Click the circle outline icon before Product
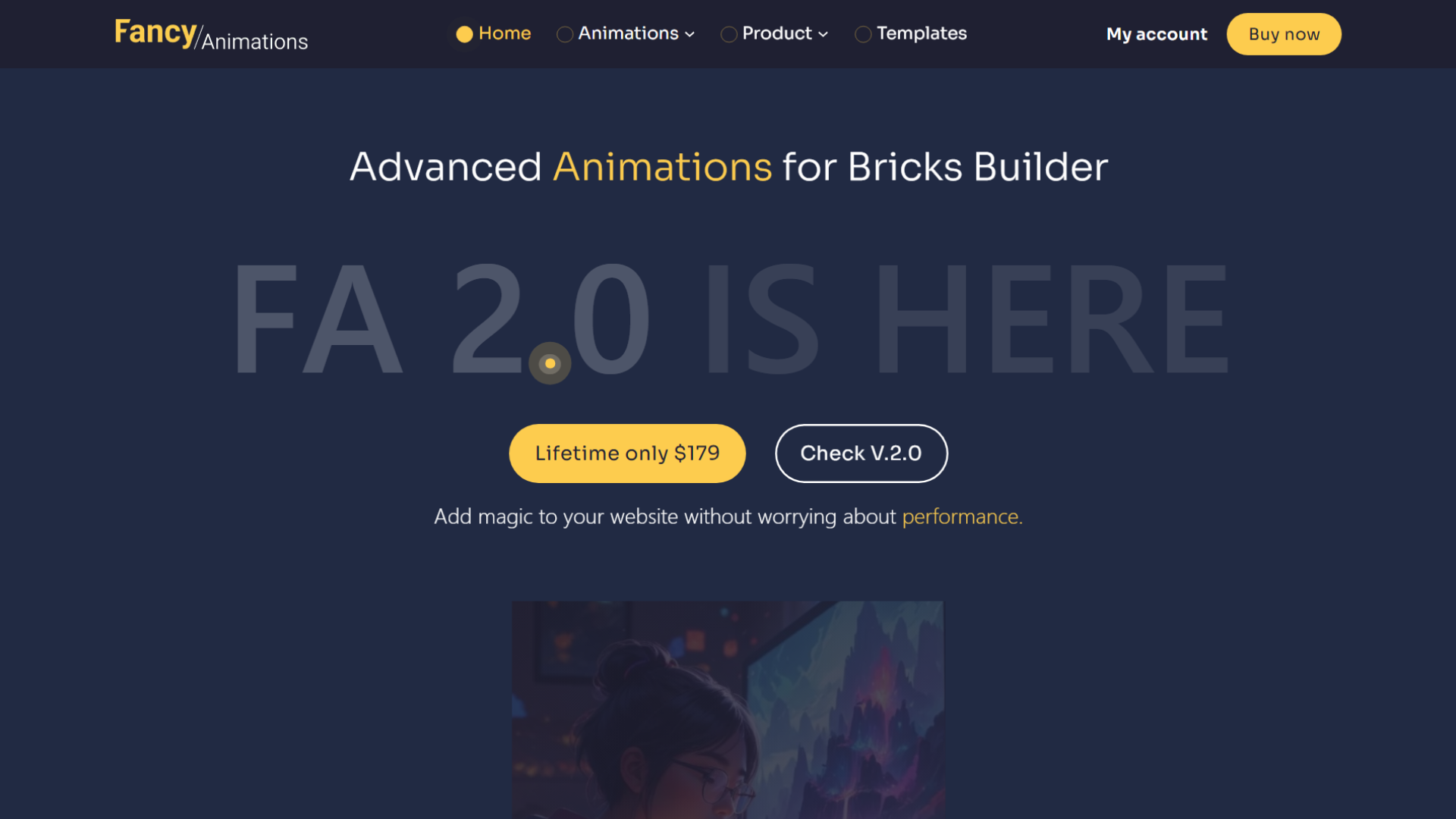 [x=730, y=34]
